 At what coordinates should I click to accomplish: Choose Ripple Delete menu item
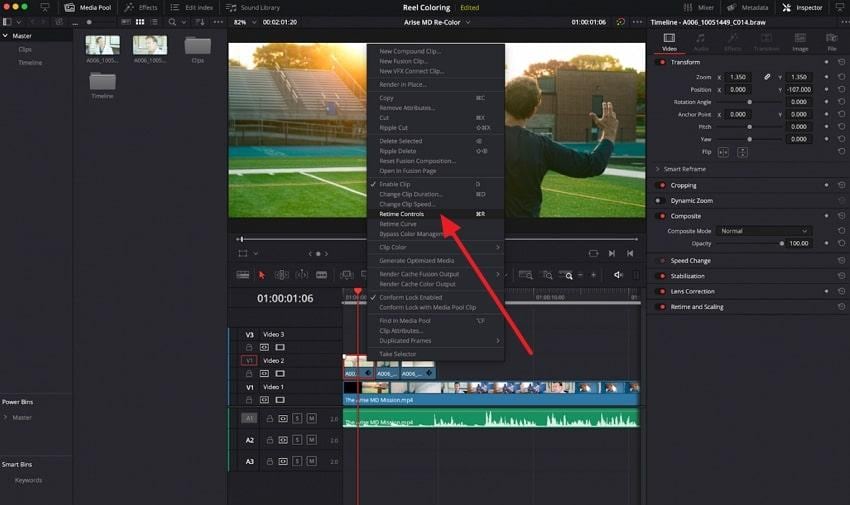(436, 151)
